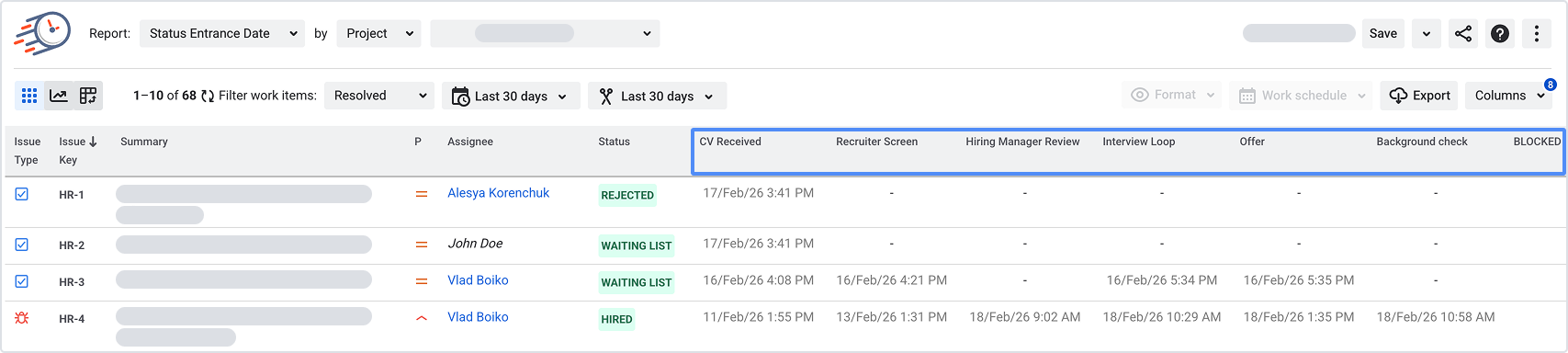Click 16/Feb/26 5:34 PM Interview Loop cell
This screenshot has height=353, width=1568.
tap(1162, 280)
